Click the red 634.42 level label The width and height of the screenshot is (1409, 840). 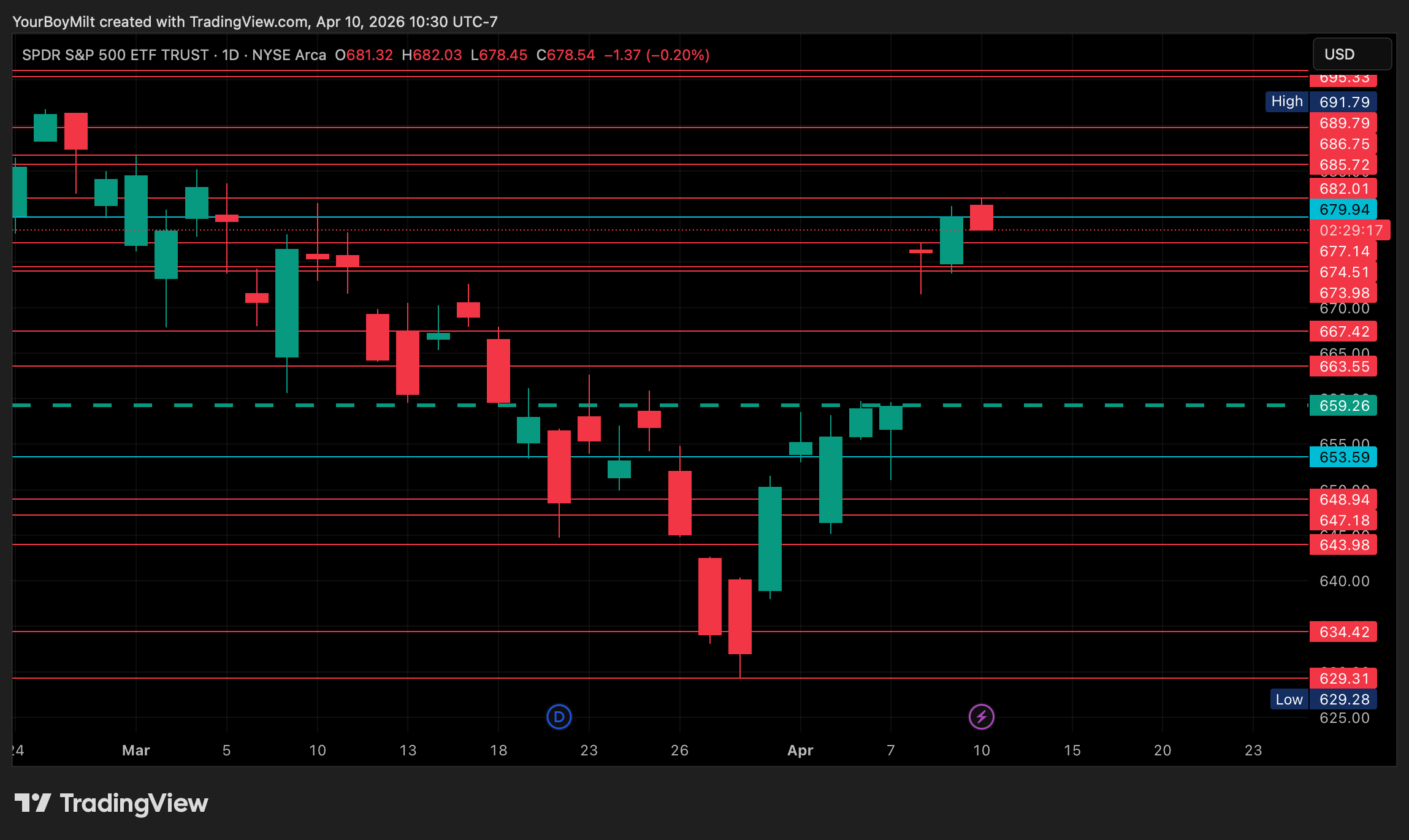[1343, 632]
